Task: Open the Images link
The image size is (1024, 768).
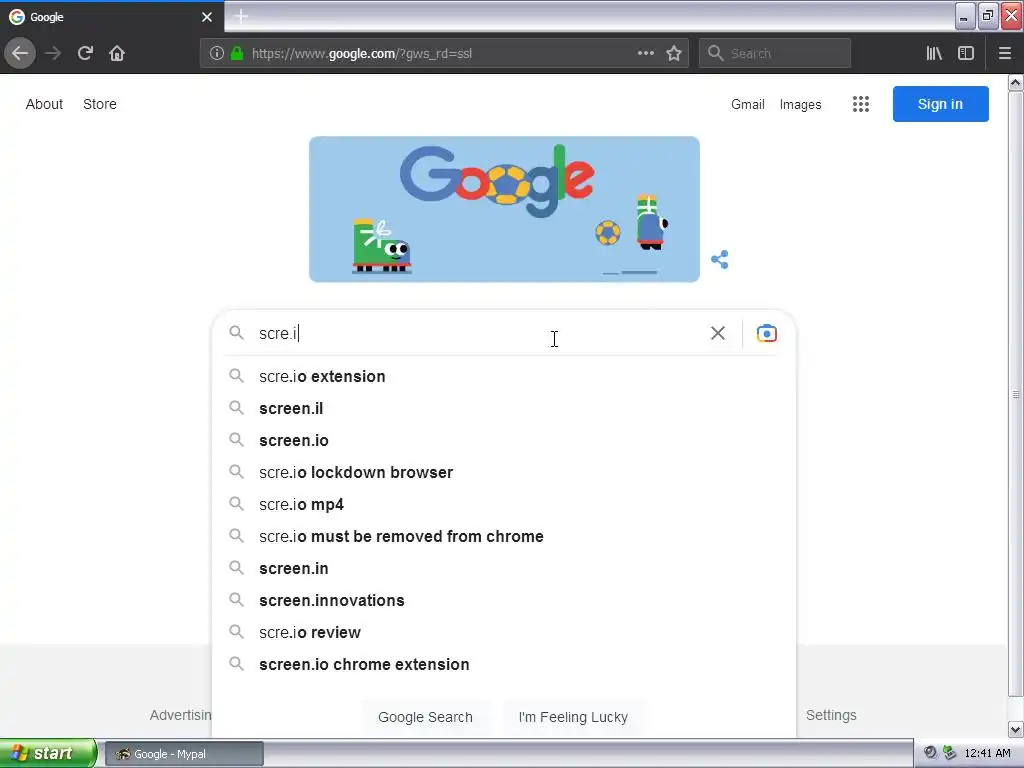Action: (800, 104)
